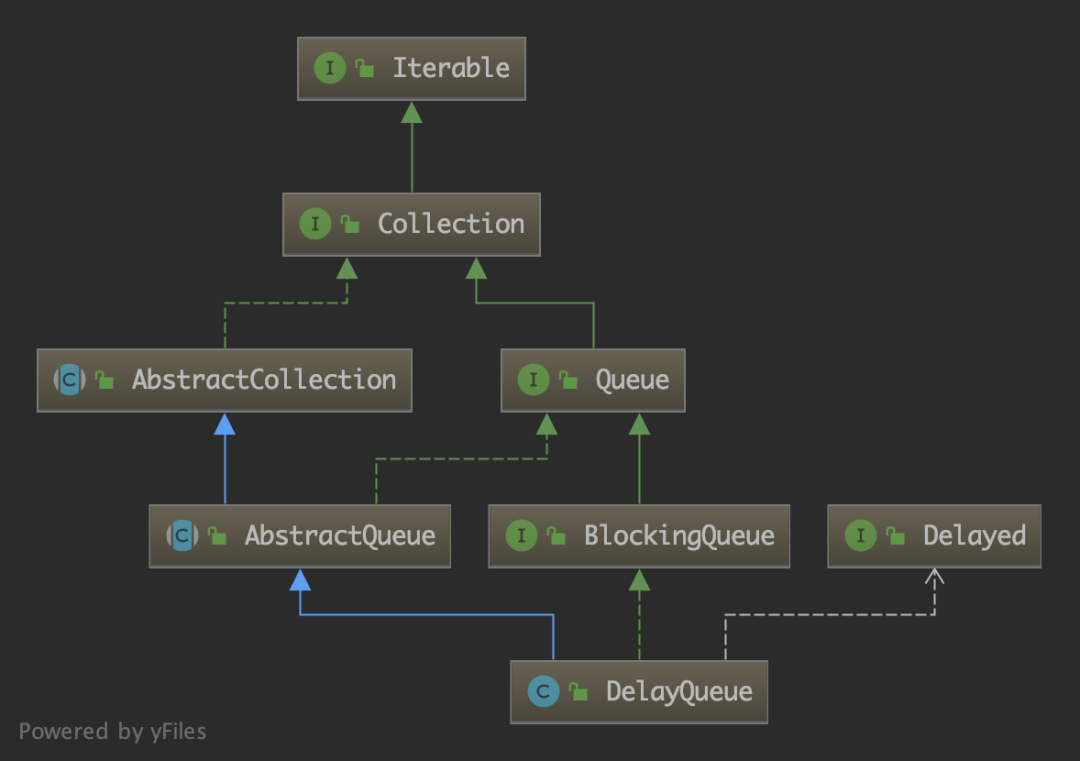The height and width of the screenshot is (761, 1080).
Task: Click the green unlock icon on Iterable
Action: (x=364, y=67)
